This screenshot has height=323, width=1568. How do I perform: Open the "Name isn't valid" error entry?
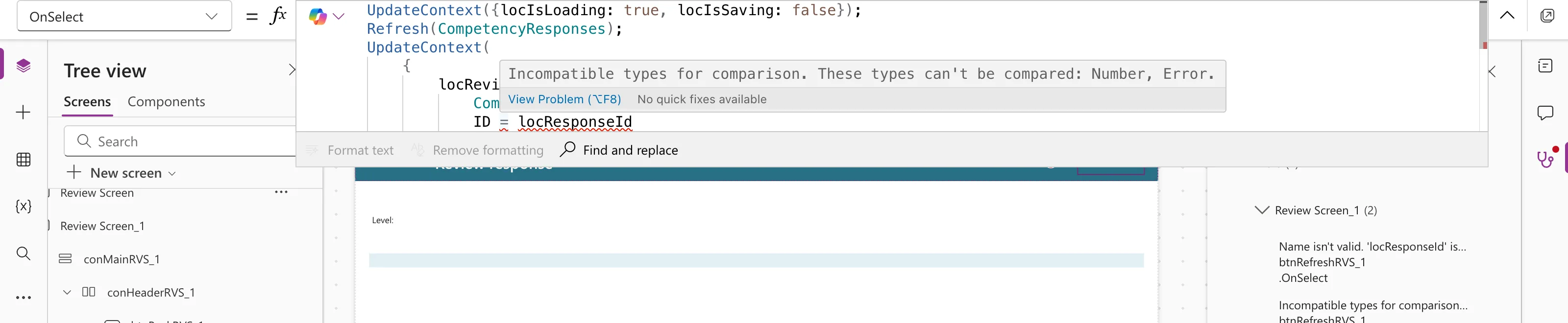coord(1372,261)
